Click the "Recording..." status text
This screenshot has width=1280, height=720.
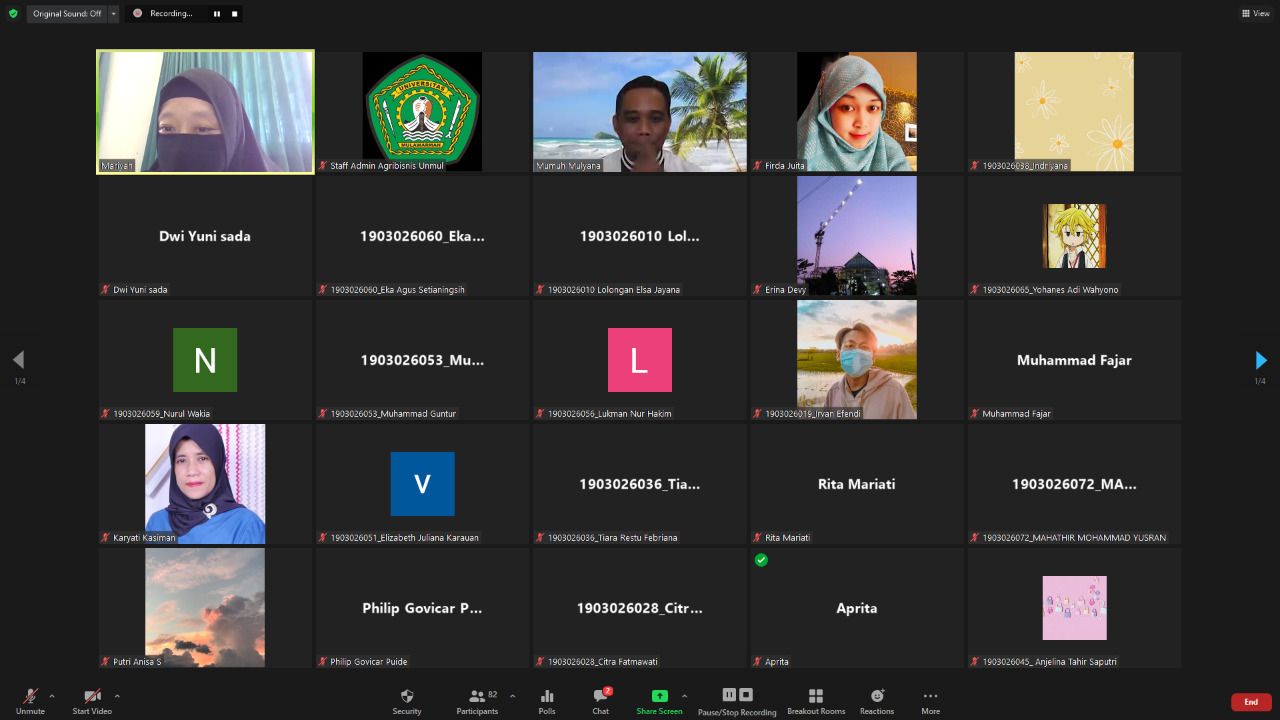[x=171, y=14]
